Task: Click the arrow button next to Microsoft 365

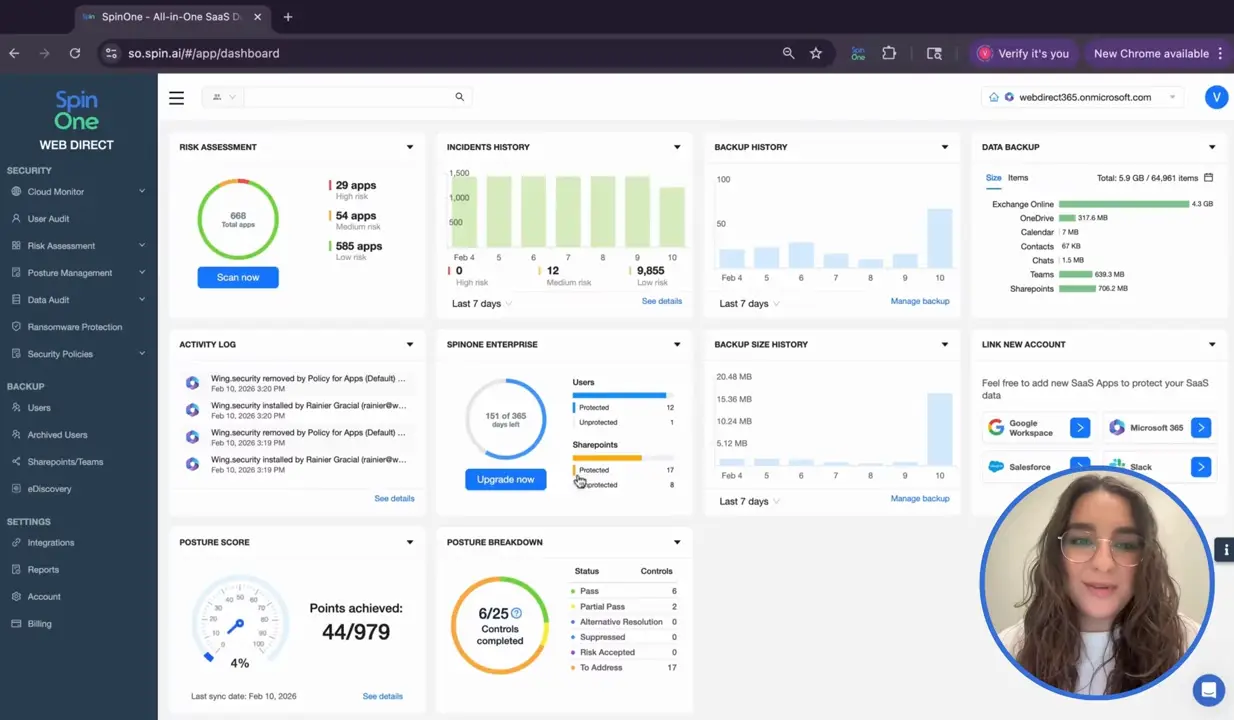Action: point(1200,428)
